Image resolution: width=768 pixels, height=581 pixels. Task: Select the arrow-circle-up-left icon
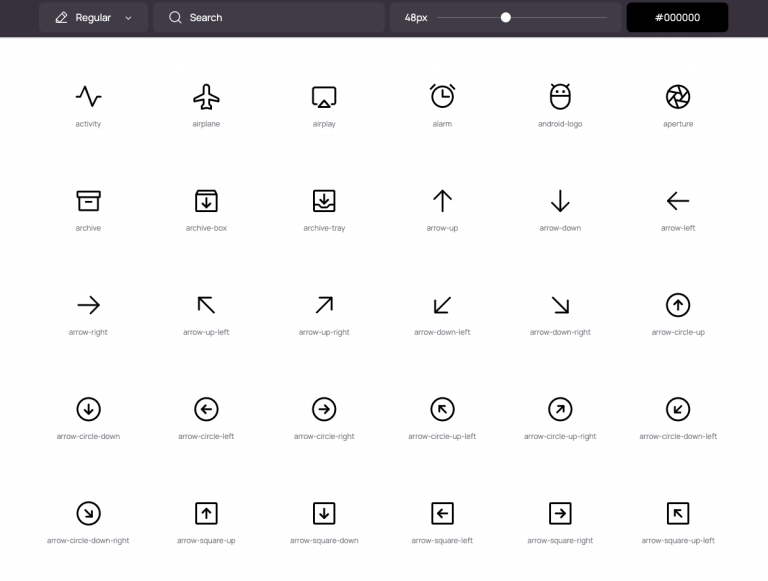click(x=442, y=409)
